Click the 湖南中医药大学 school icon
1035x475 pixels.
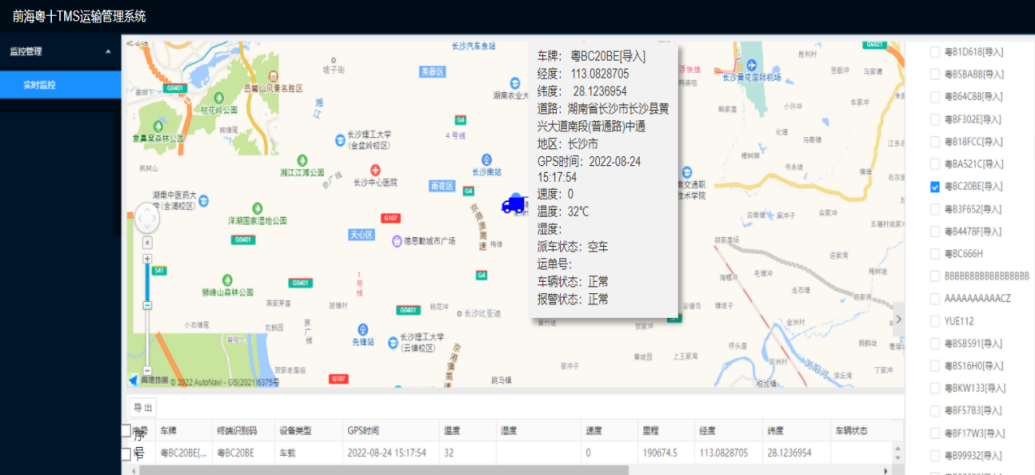(204, 200)
